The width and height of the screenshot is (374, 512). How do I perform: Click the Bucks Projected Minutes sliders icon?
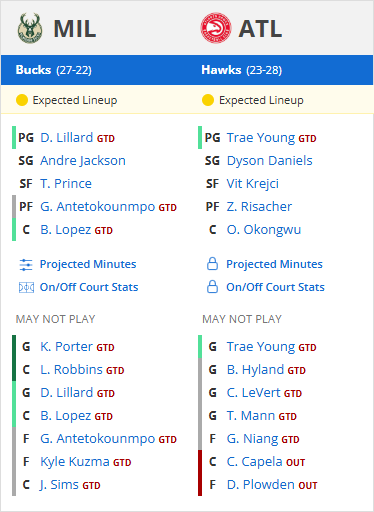pyautogui.click(x=26, y=265)
